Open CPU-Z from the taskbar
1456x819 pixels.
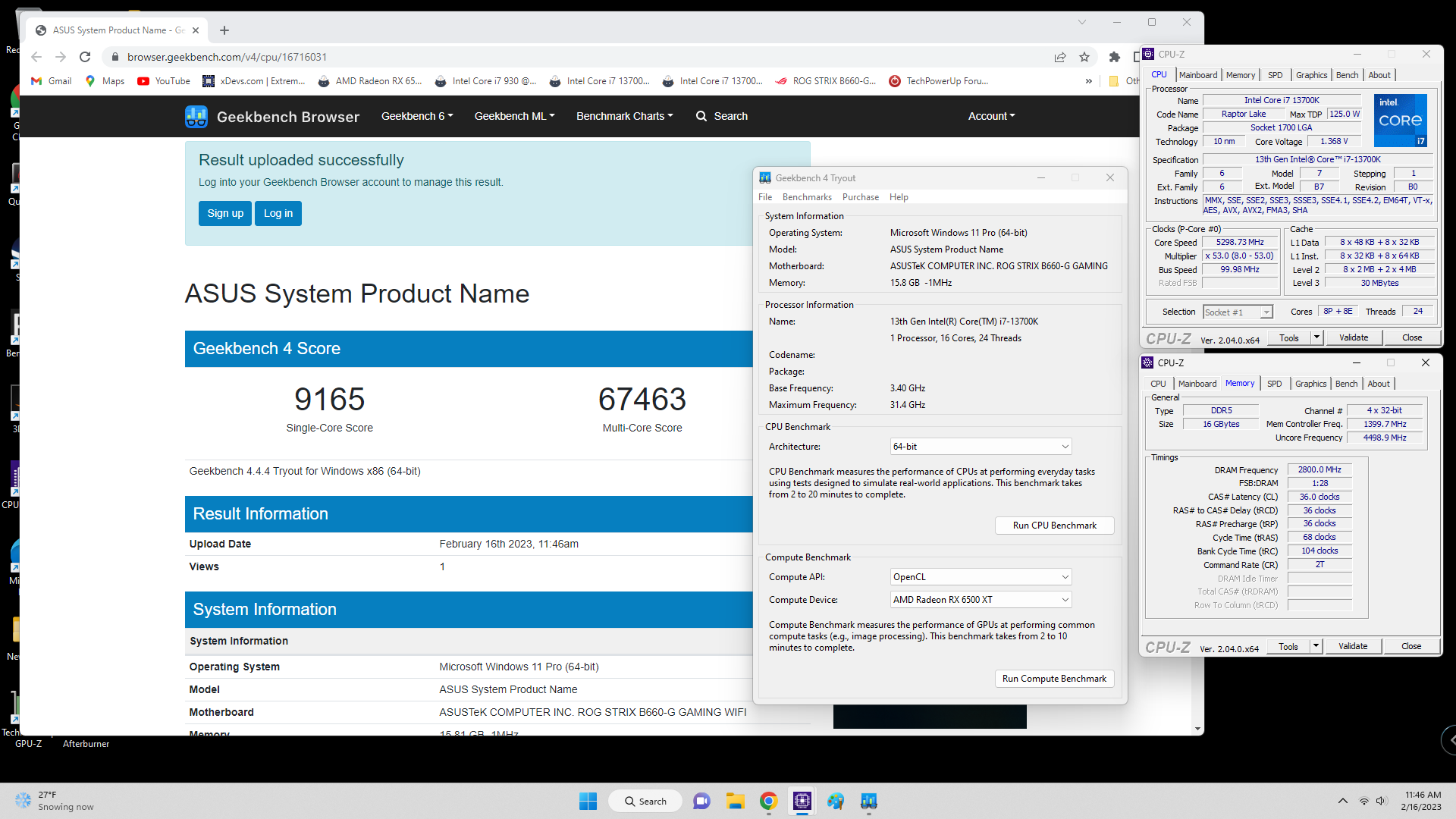coord(802,801)
